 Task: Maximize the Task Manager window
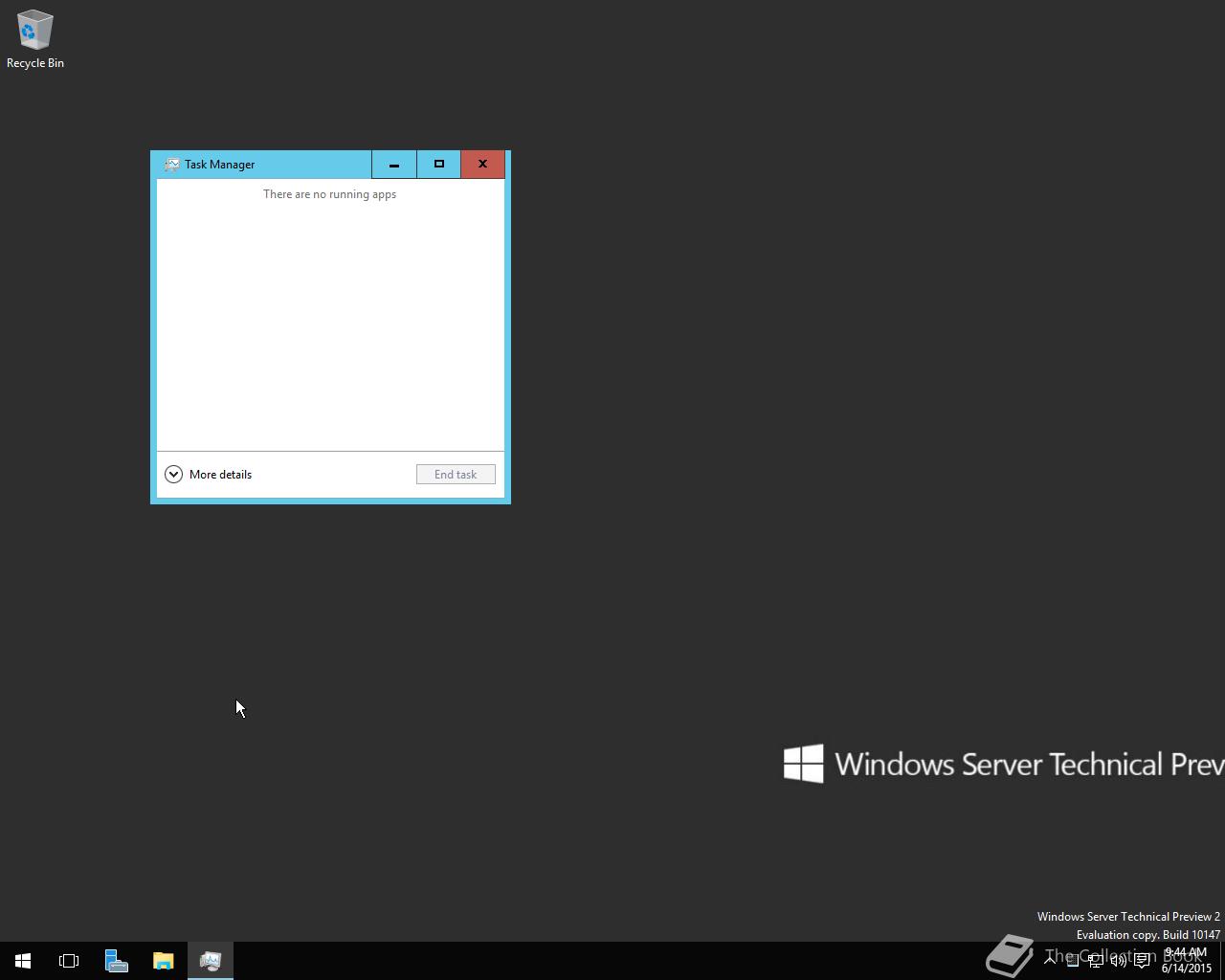point(439,164)
